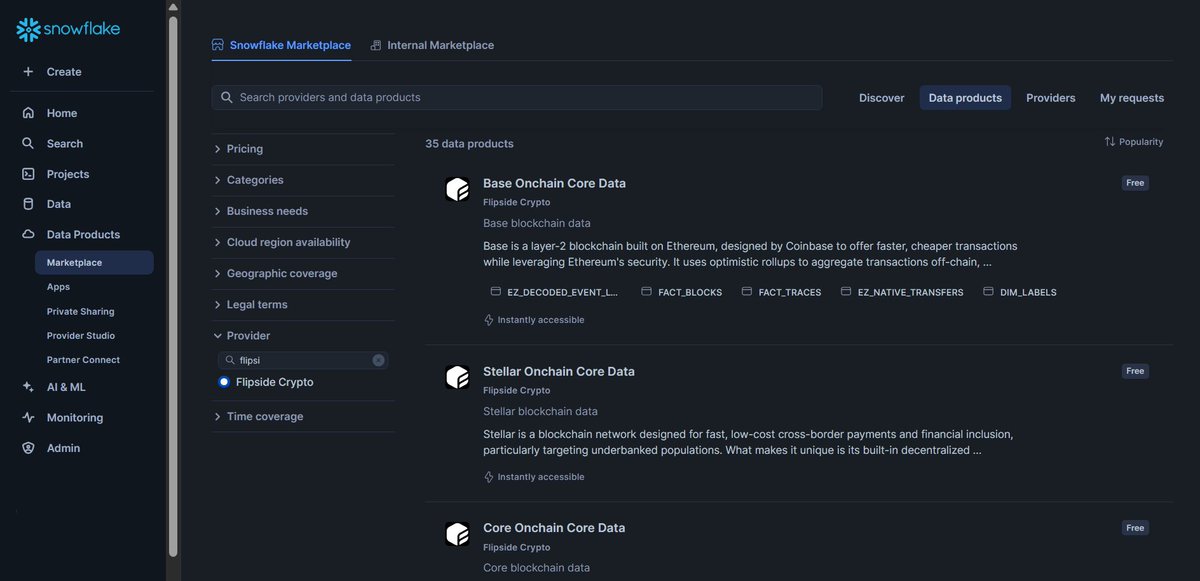Click lightning icon under Base Onchain listing
The image size is (1200, 581).
pos(489,320)
